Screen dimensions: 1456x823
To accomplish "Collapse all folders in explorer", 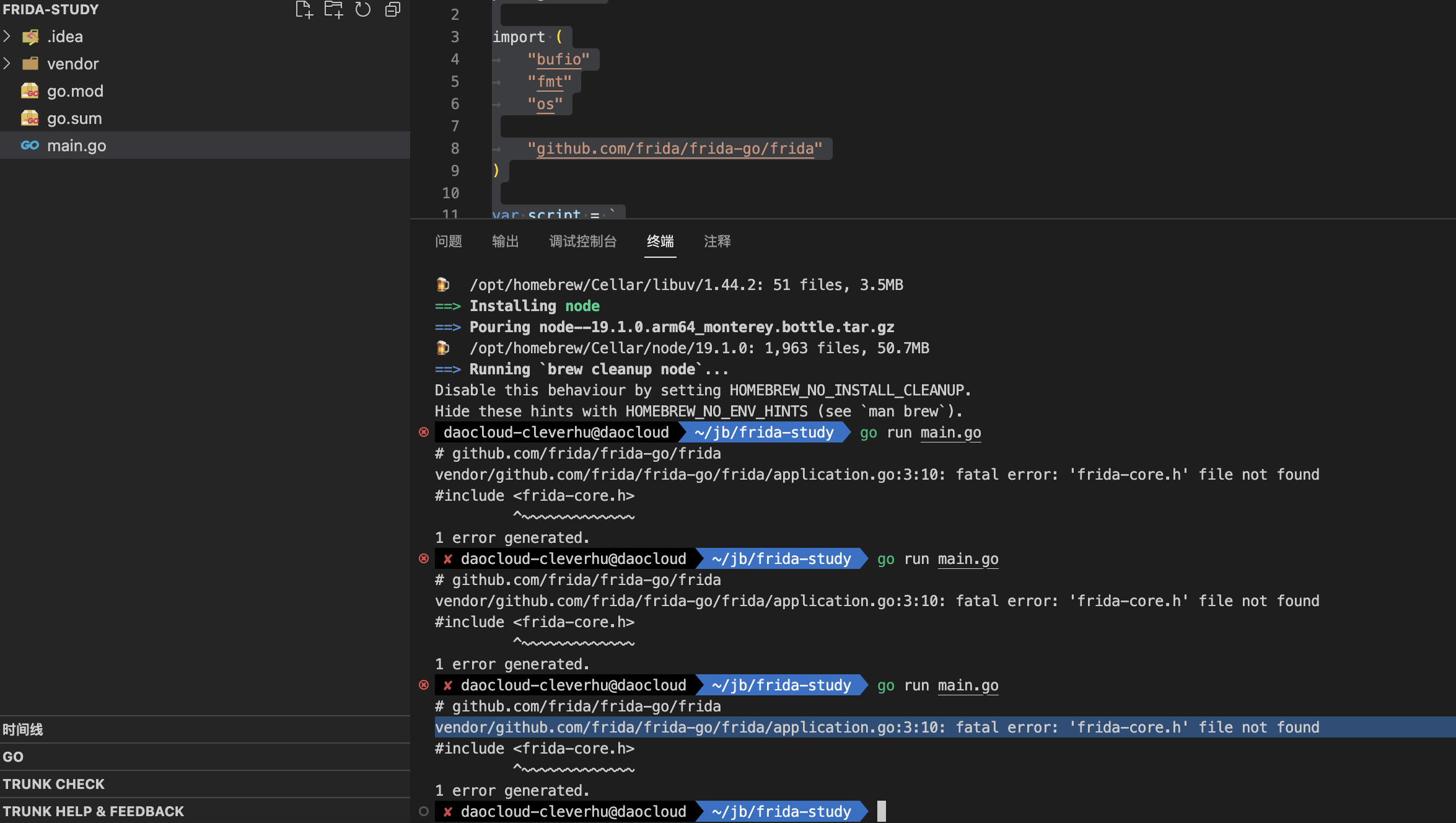I will click(x=393, y=9).
